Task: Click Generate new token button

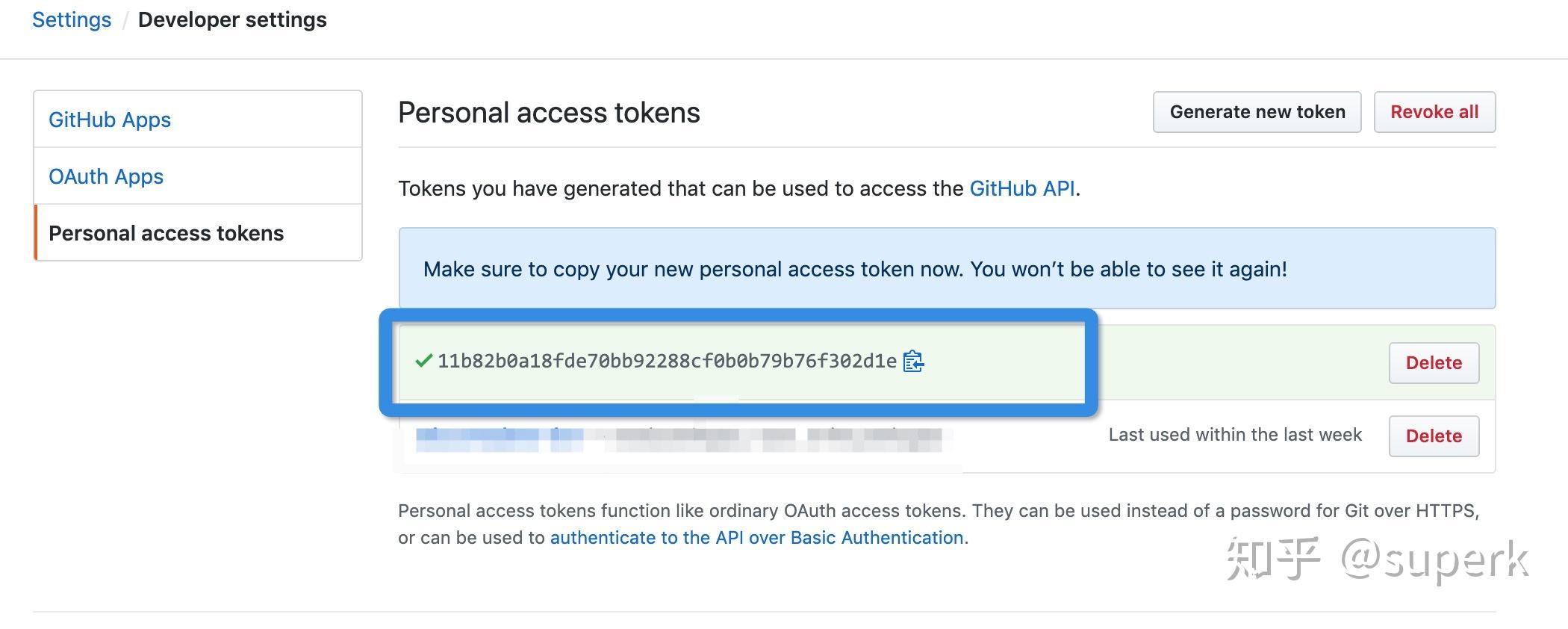Action: [x=1257, y=112]
